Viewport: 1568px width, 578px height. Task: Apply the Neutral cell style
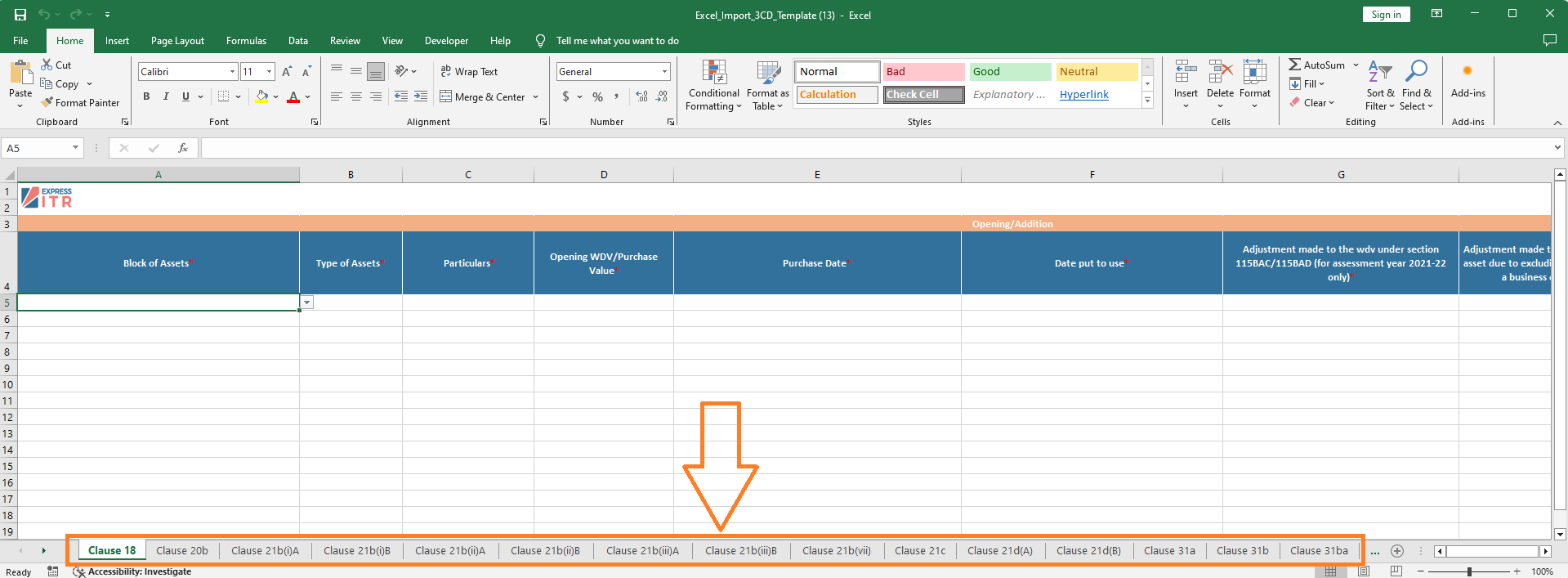pyautogui.click(x=1097, y=72)
